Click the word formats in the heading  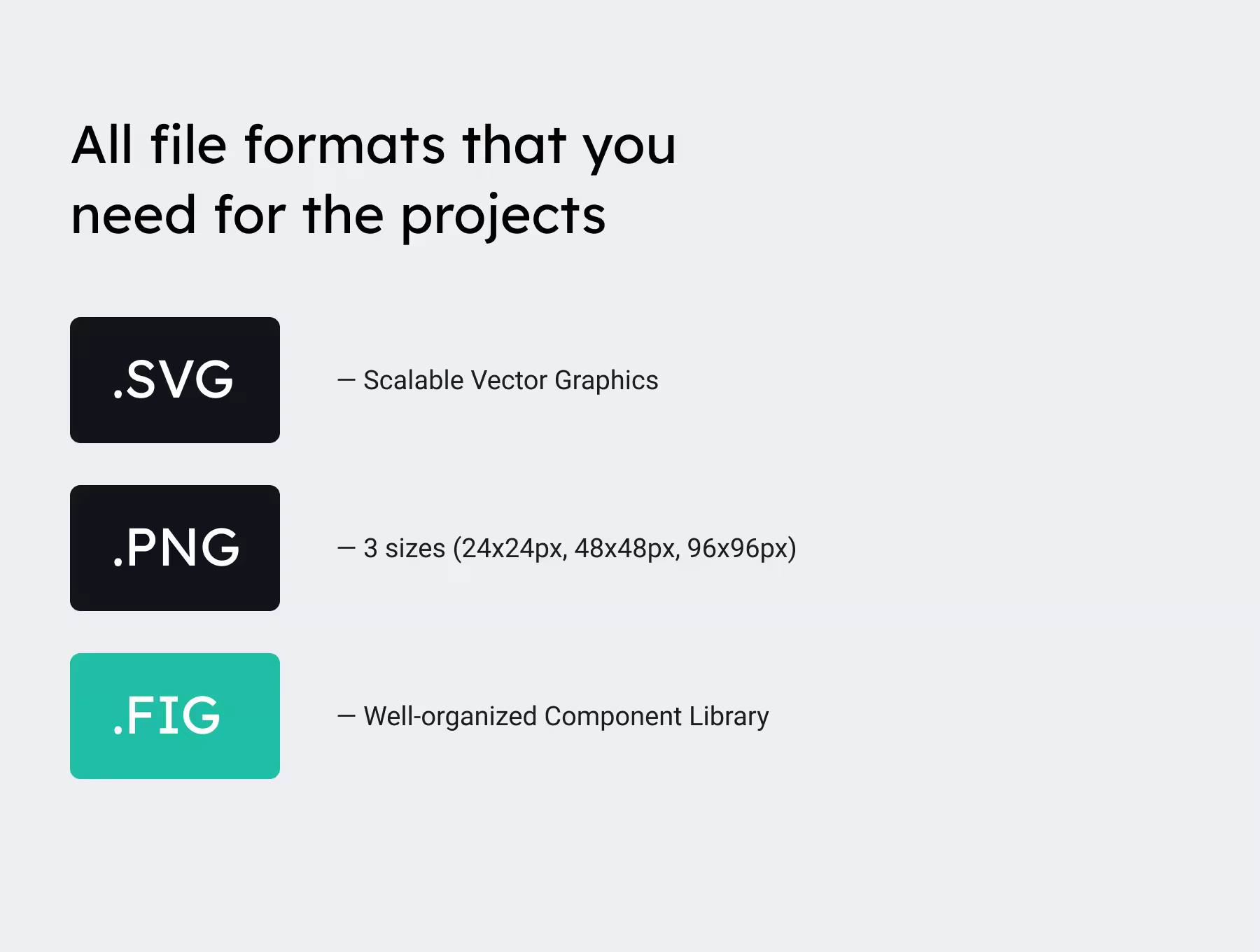344,145
